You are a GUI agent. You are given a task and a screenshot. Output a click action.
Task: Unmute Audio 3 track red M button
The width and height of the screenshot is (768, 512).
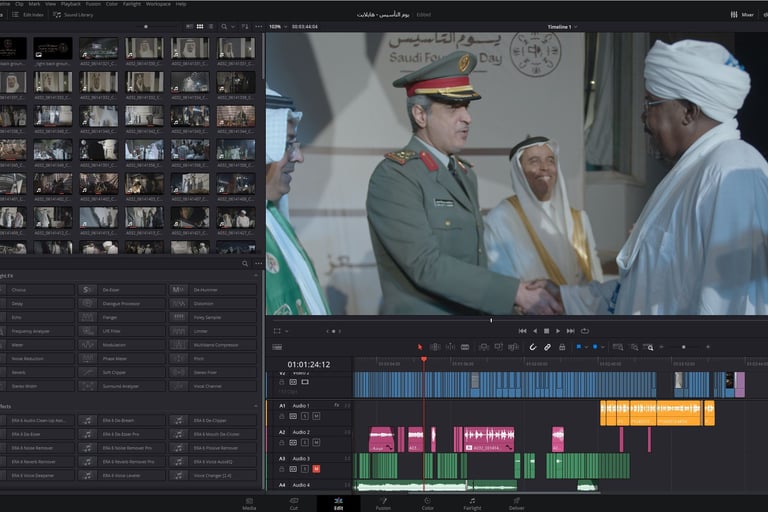(316, 469)
